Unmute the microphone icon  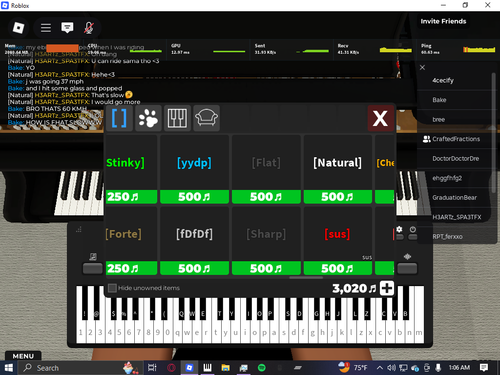click(x=88, y=28)
